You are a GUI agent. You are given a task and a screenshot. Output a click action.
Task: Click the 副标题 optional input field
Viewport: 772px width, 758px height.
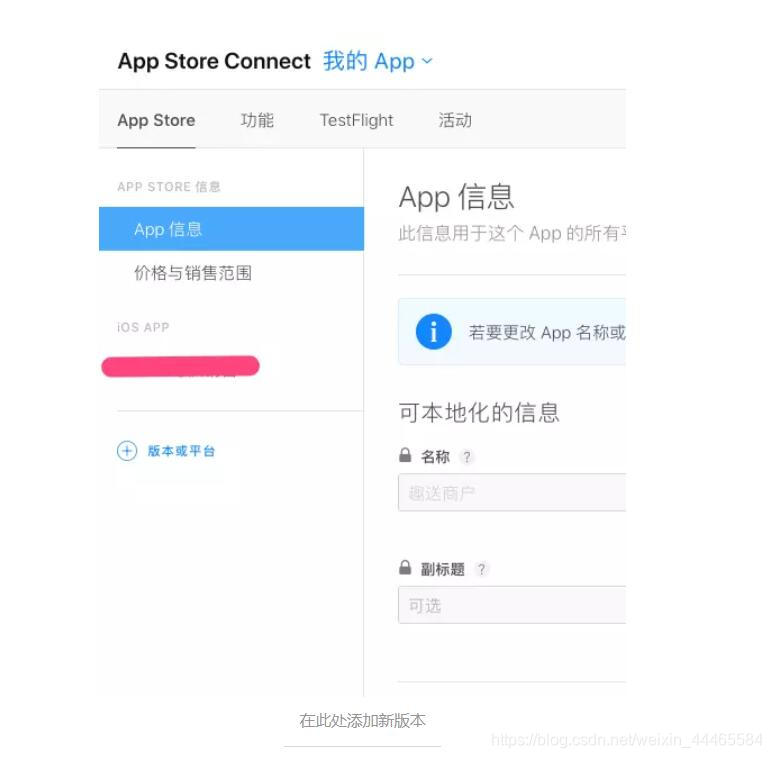pyautogui.click(x=512, y=605)
